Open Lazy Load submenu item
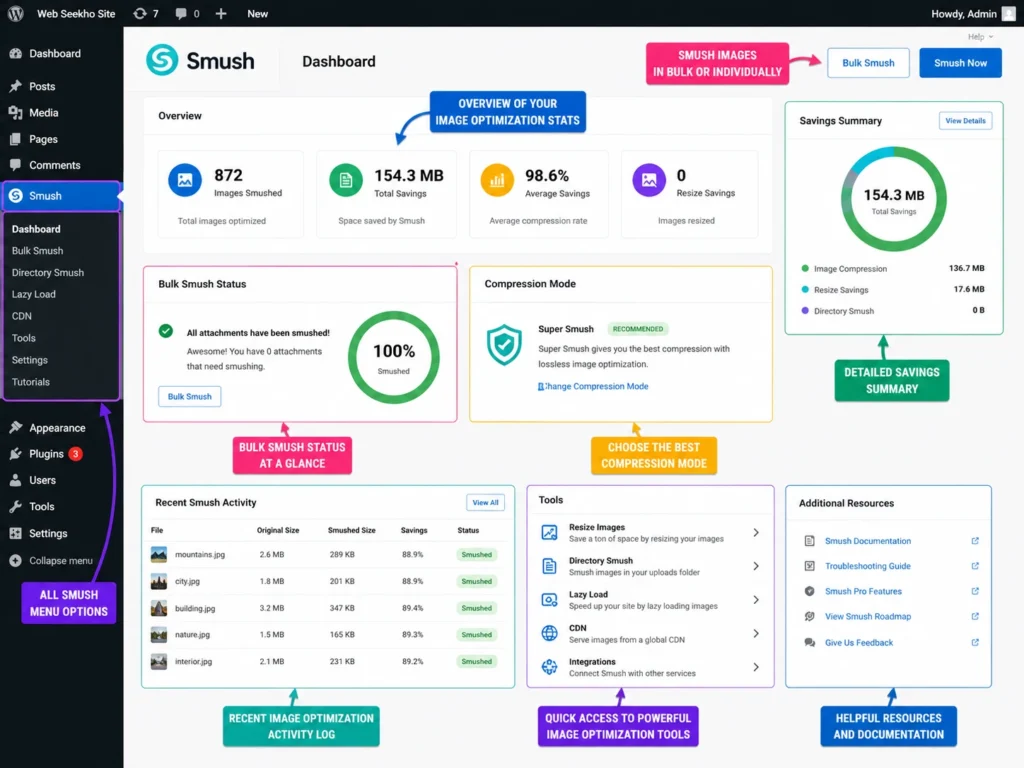The height and width of the screenshot is (768, 1024). [x=33, y=295]
